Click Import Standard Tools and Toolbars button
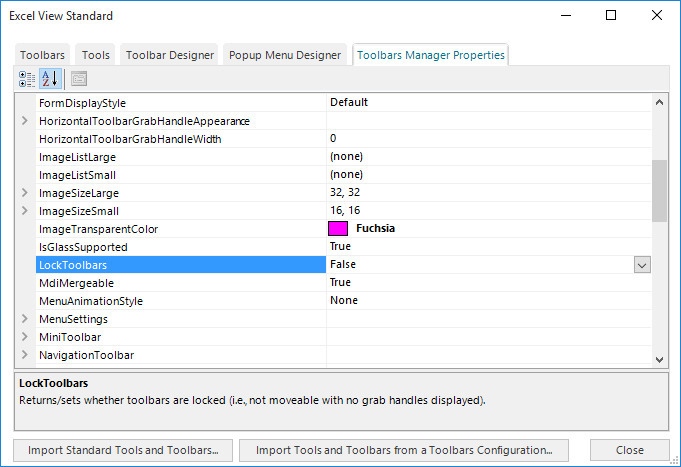681x467 pixels. click(123, 450)
